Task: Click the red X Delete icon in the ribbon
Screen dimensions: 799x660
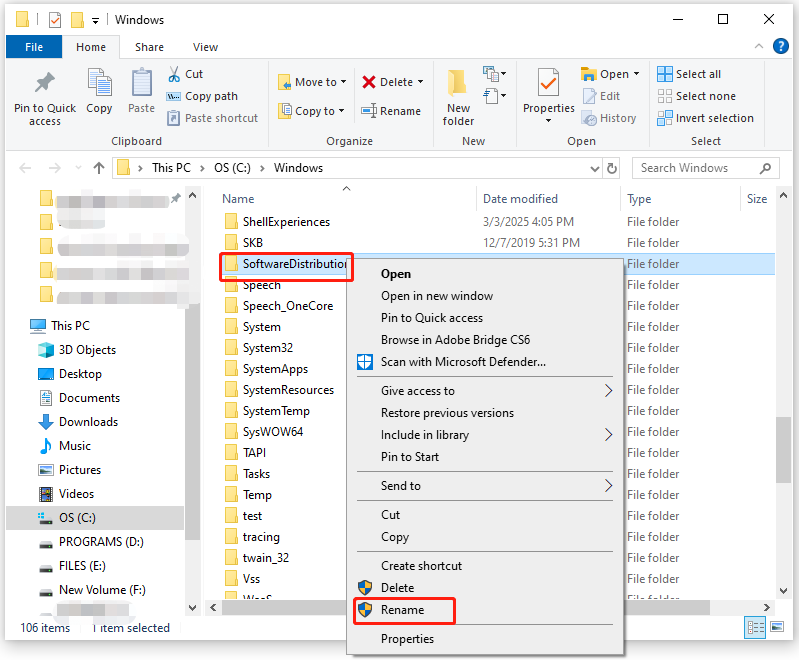Action: 368,82
